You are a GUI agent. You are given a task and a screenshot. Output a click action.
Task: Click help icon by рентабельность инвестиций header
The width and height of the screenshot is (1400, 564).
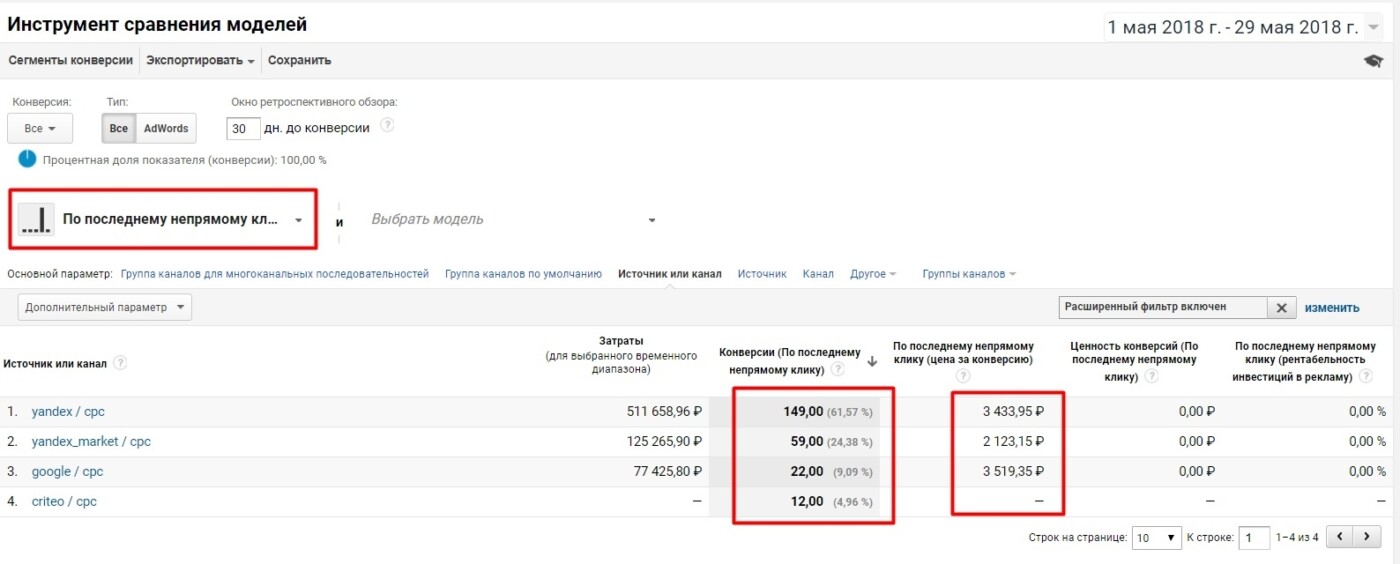(x=1366, y=376)
